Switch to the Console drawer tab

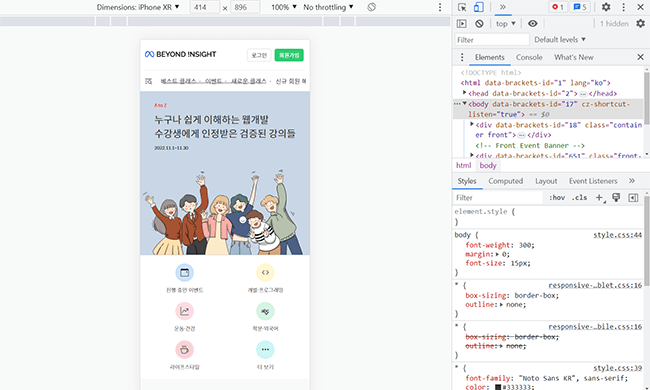point(529,57)
